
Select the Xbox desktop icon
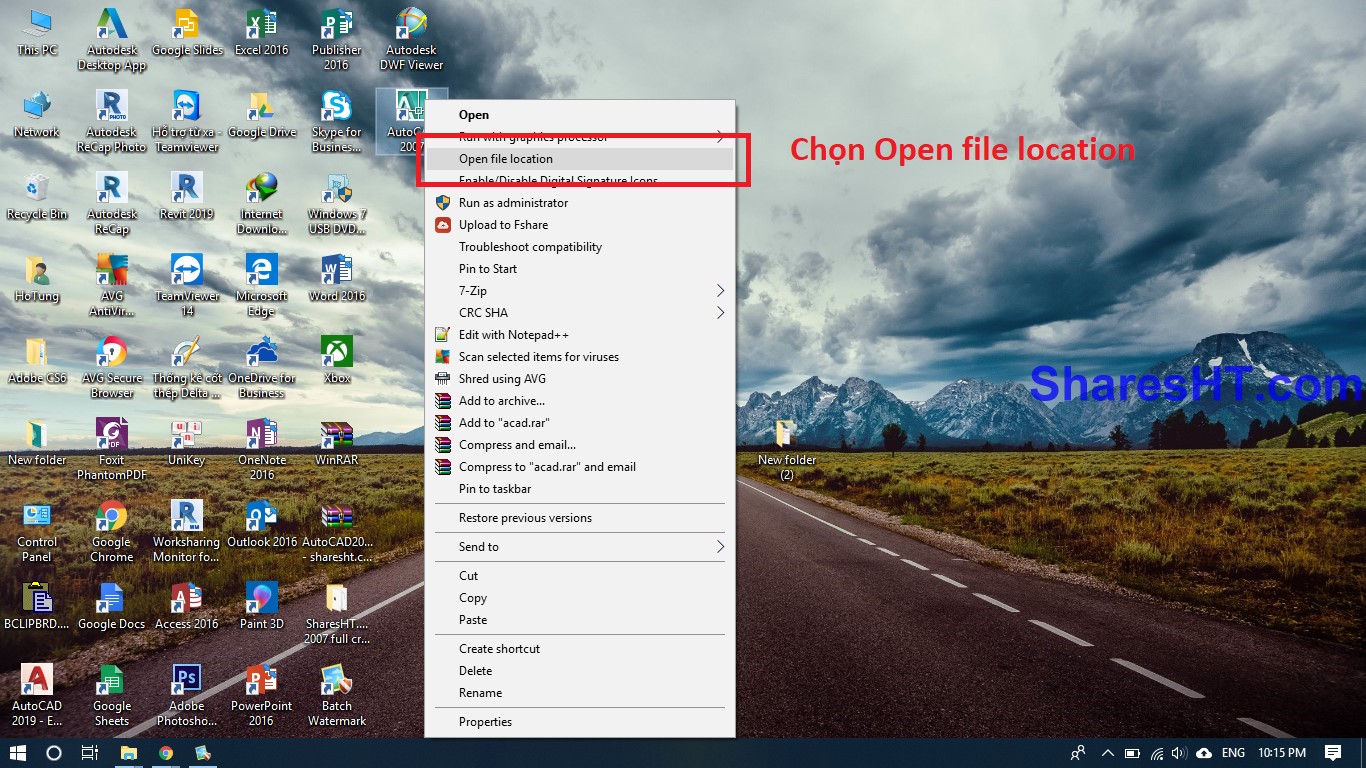[337, 361]
